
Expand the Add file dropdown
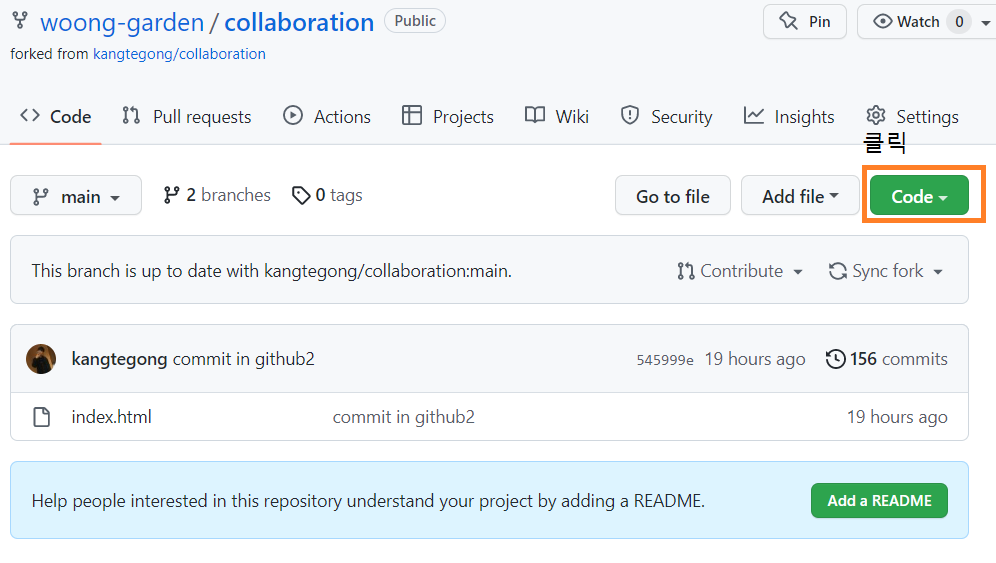(x=800, y=196)
